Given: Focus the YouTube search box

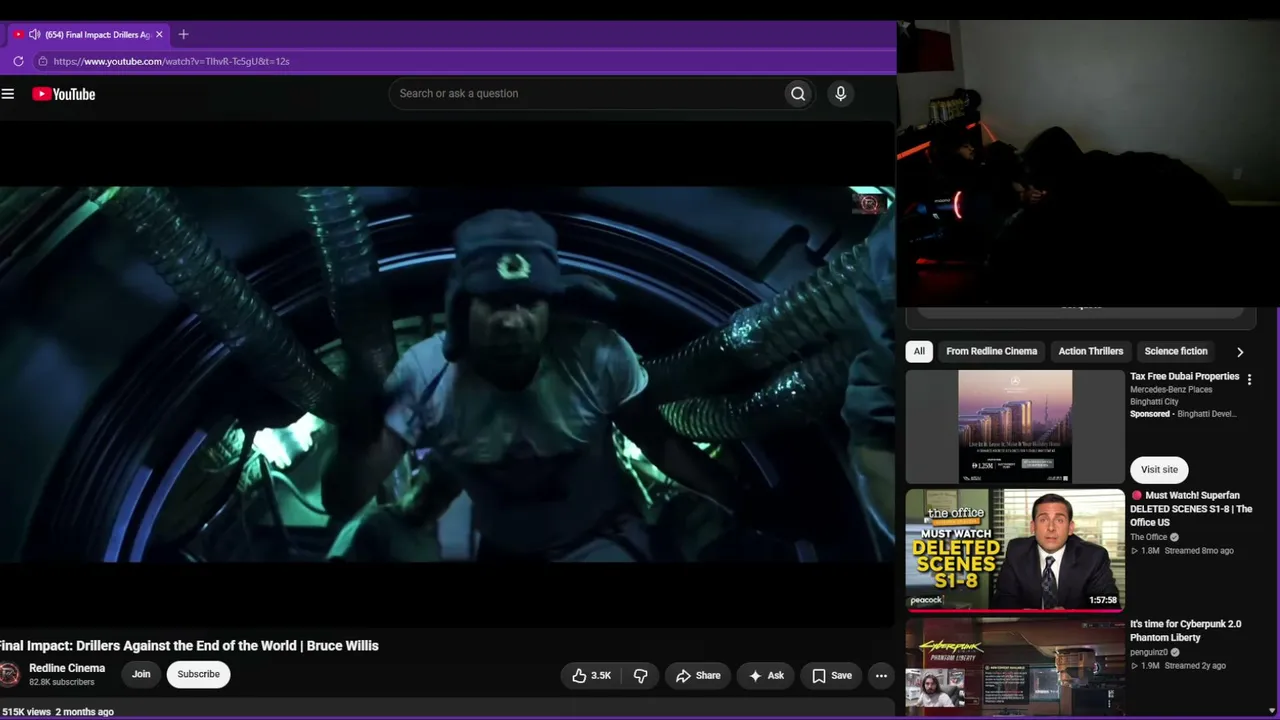Looking at the screenshot, I should (586, 94).
